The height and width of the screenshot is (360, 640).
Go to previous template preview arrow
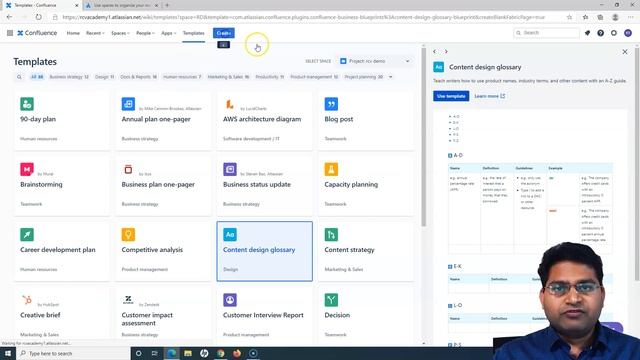coord(435,51)
